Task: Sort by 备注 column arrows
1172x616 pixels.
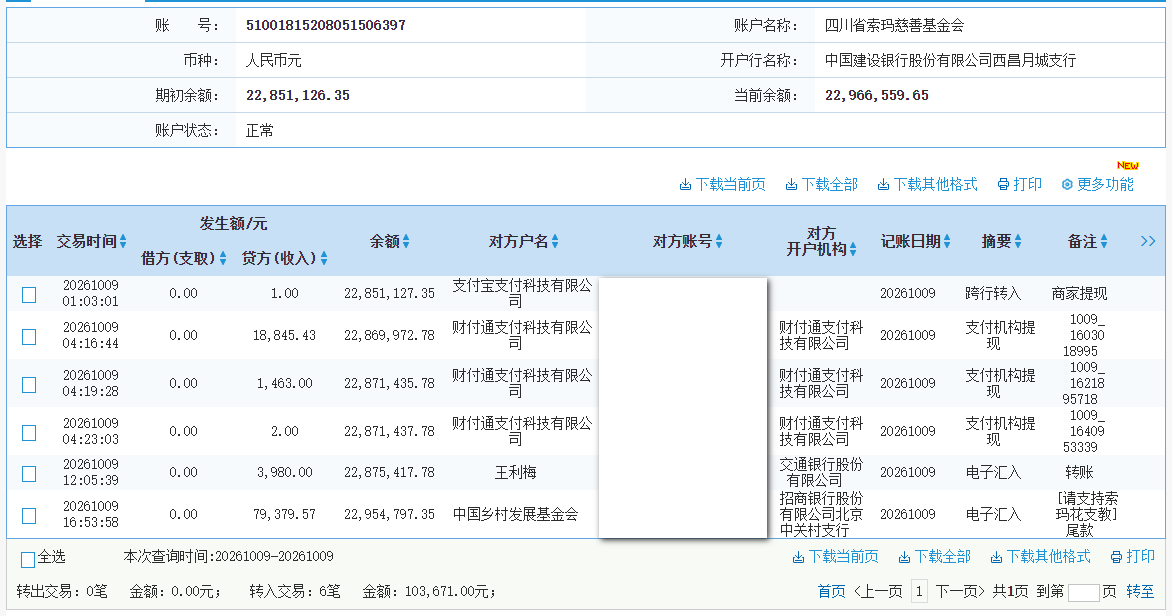Action: [x=1104, y=241]
